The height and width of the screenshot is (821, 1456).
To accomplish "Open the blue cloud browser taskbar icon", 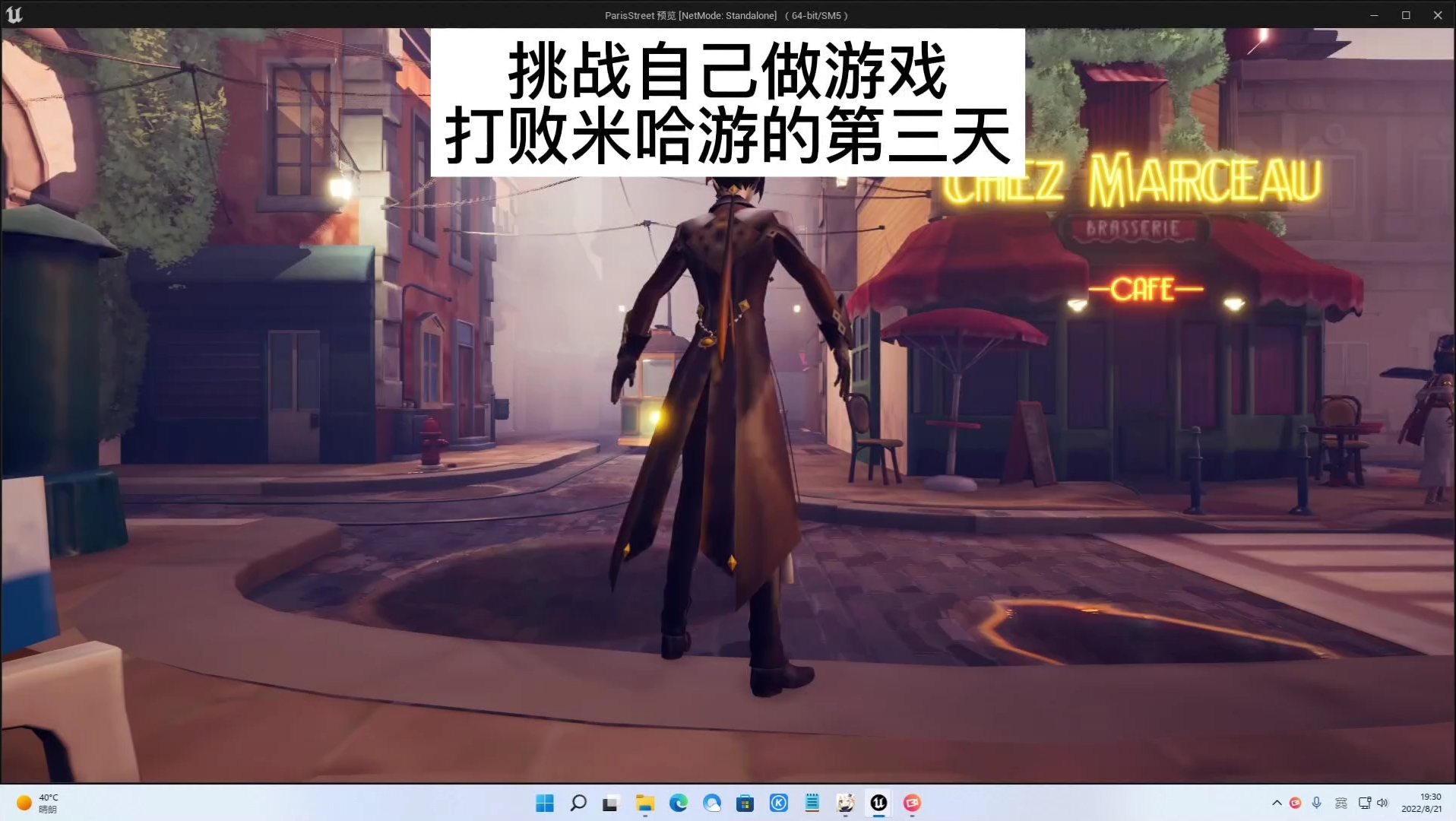I will pos(712,803).
